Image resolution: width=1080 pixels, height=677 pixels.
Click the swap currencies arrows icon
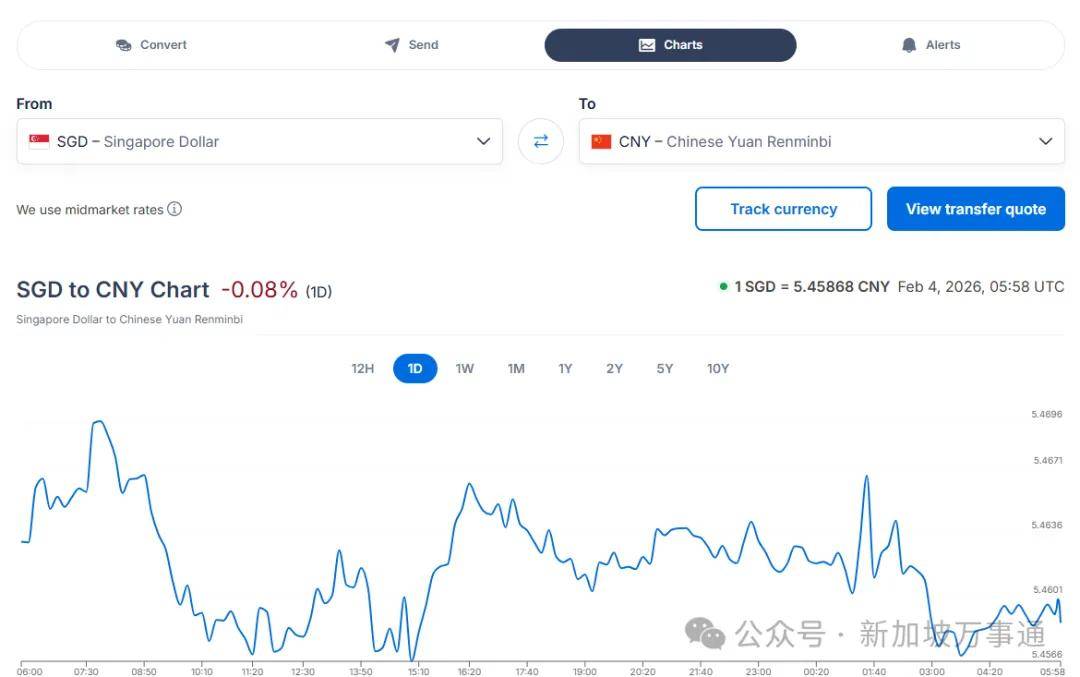coord(541,141)
